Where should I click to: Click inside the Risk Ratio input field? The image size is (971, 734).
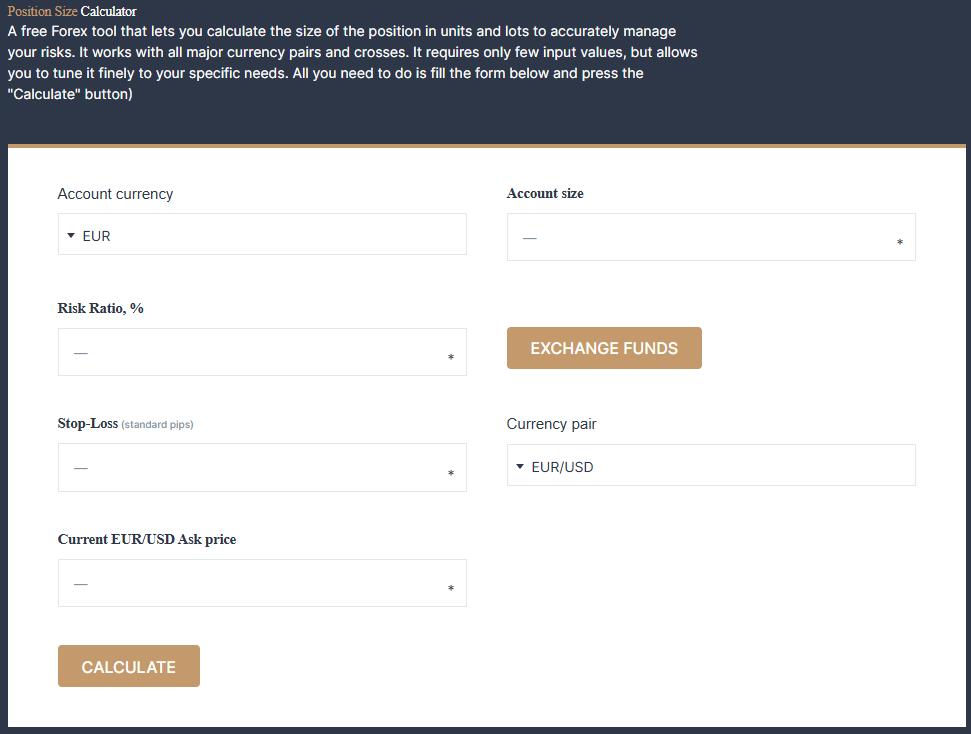click(x=262, y=352)
